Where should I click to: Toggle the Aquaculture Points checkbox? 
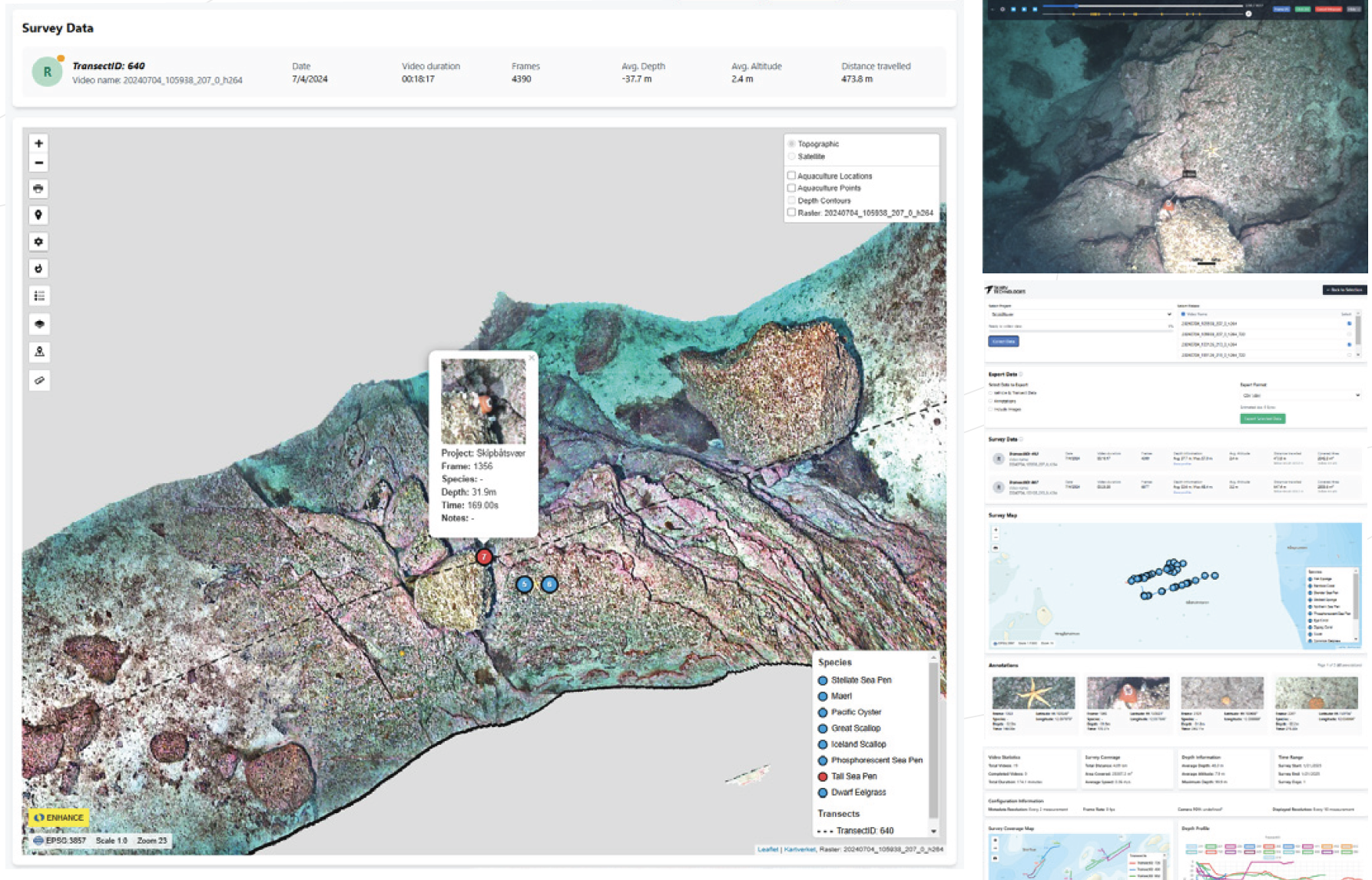click(x=791, y=188)
